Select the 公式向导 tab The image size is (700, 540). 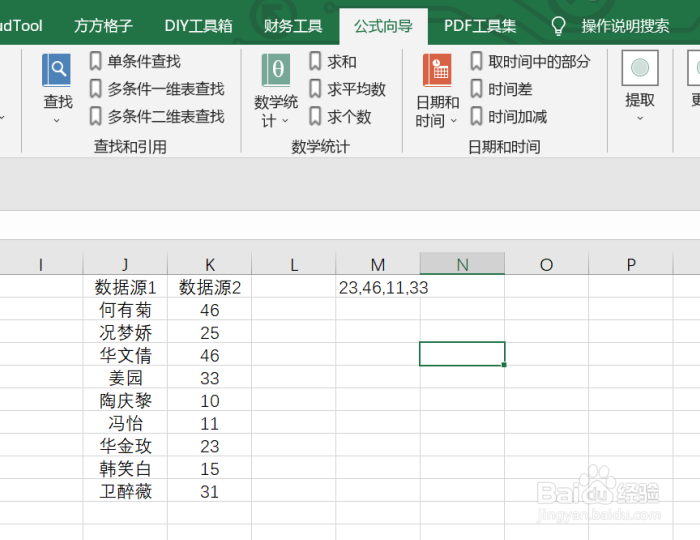(383, 26)
